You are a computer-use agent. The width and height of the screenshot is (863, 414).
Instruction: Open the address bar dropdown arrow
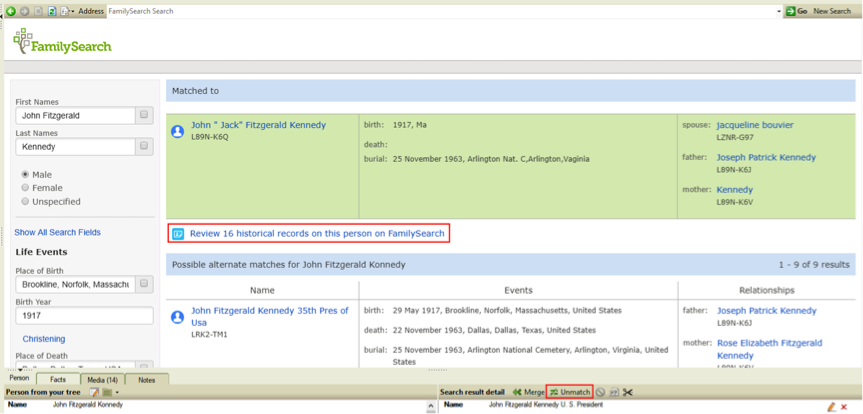[x=779, y=12]
